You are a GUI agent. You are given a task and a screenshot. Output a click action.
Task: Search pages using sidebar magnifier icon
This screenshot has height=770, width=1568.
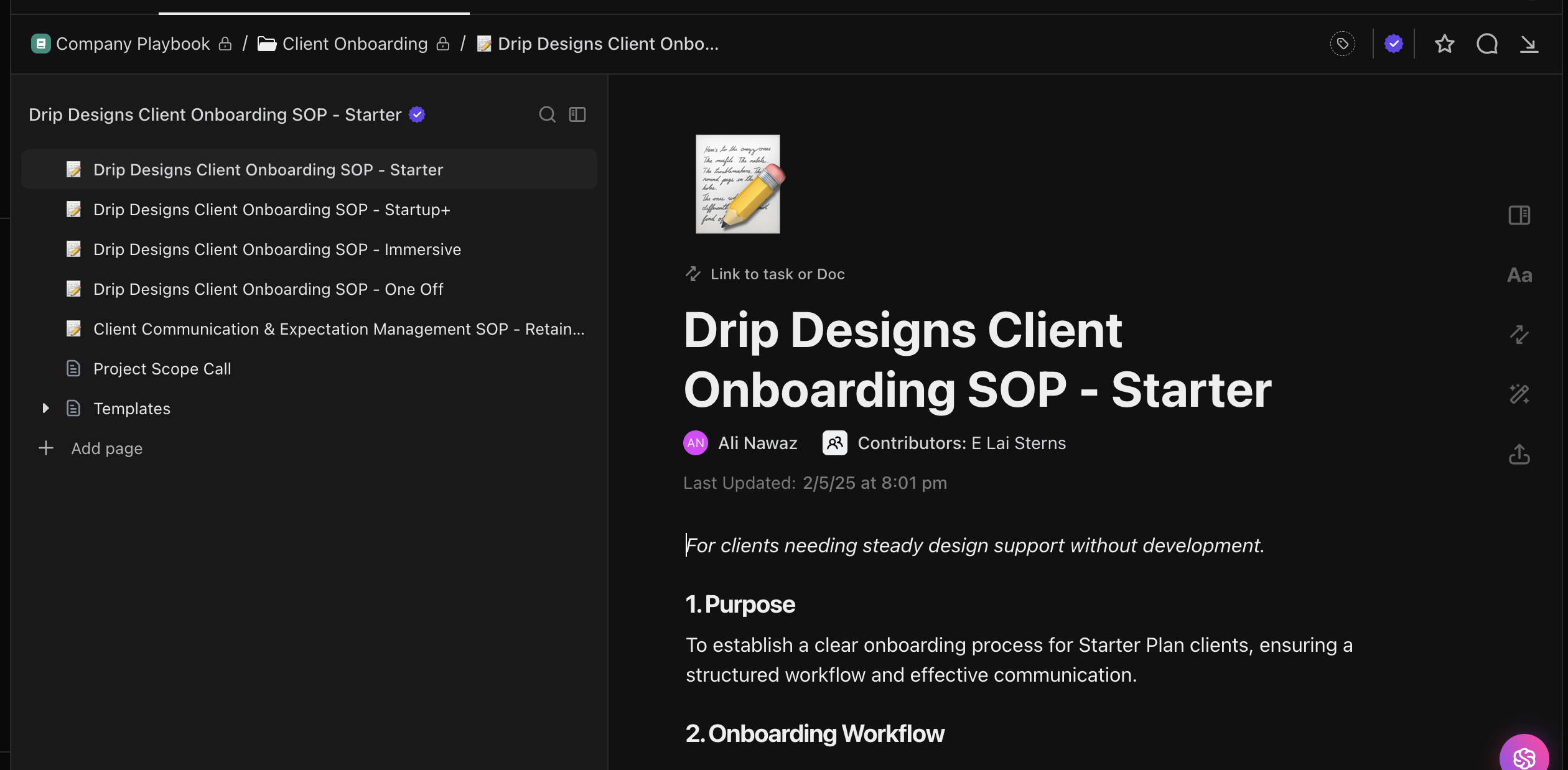(547, 114)
